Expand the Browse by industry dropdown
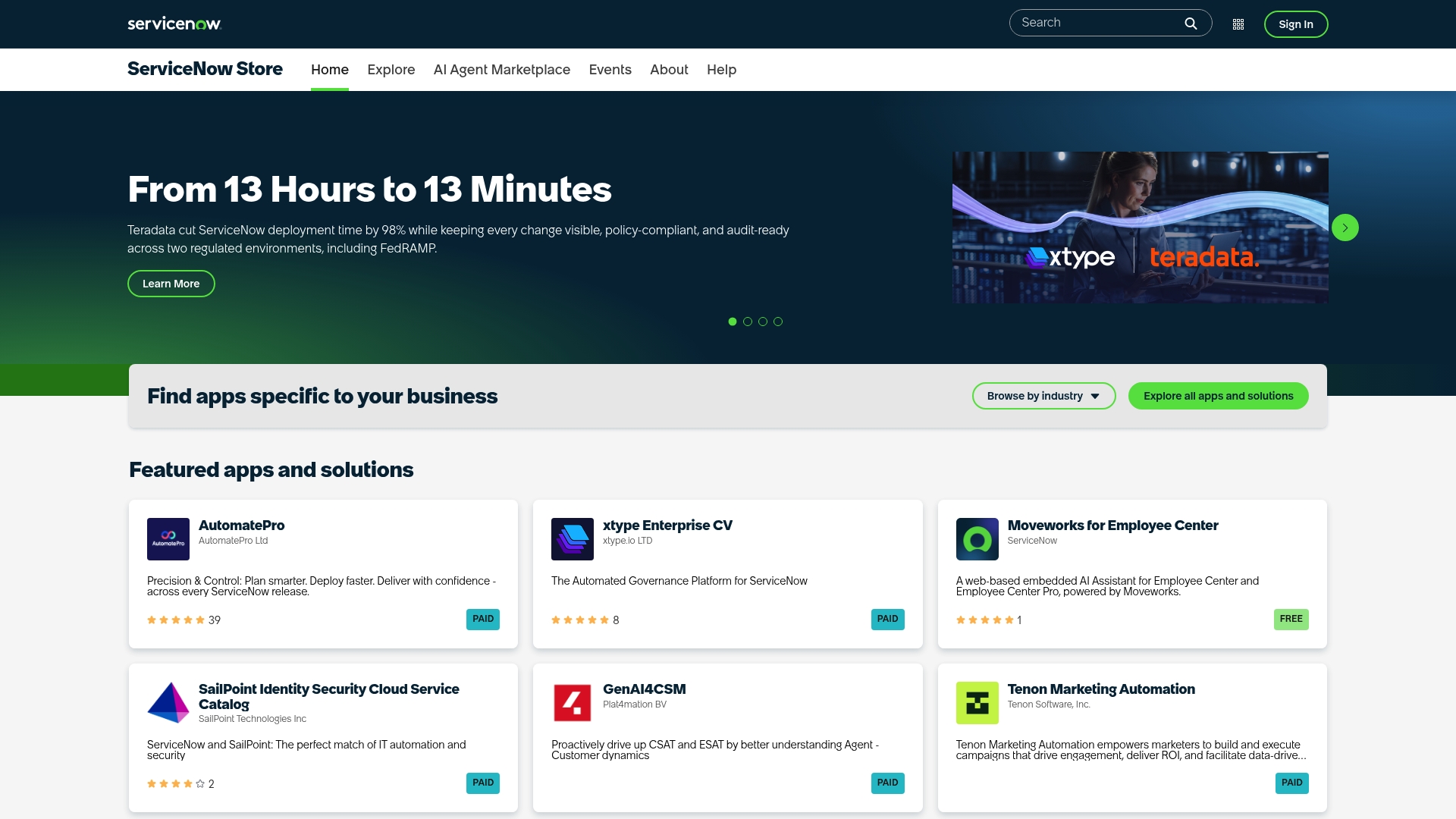 1043,396
